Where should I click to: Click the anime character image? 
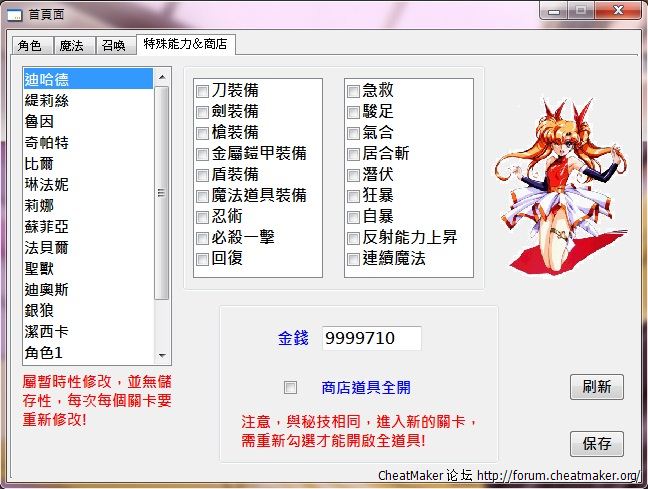[554, 186]
